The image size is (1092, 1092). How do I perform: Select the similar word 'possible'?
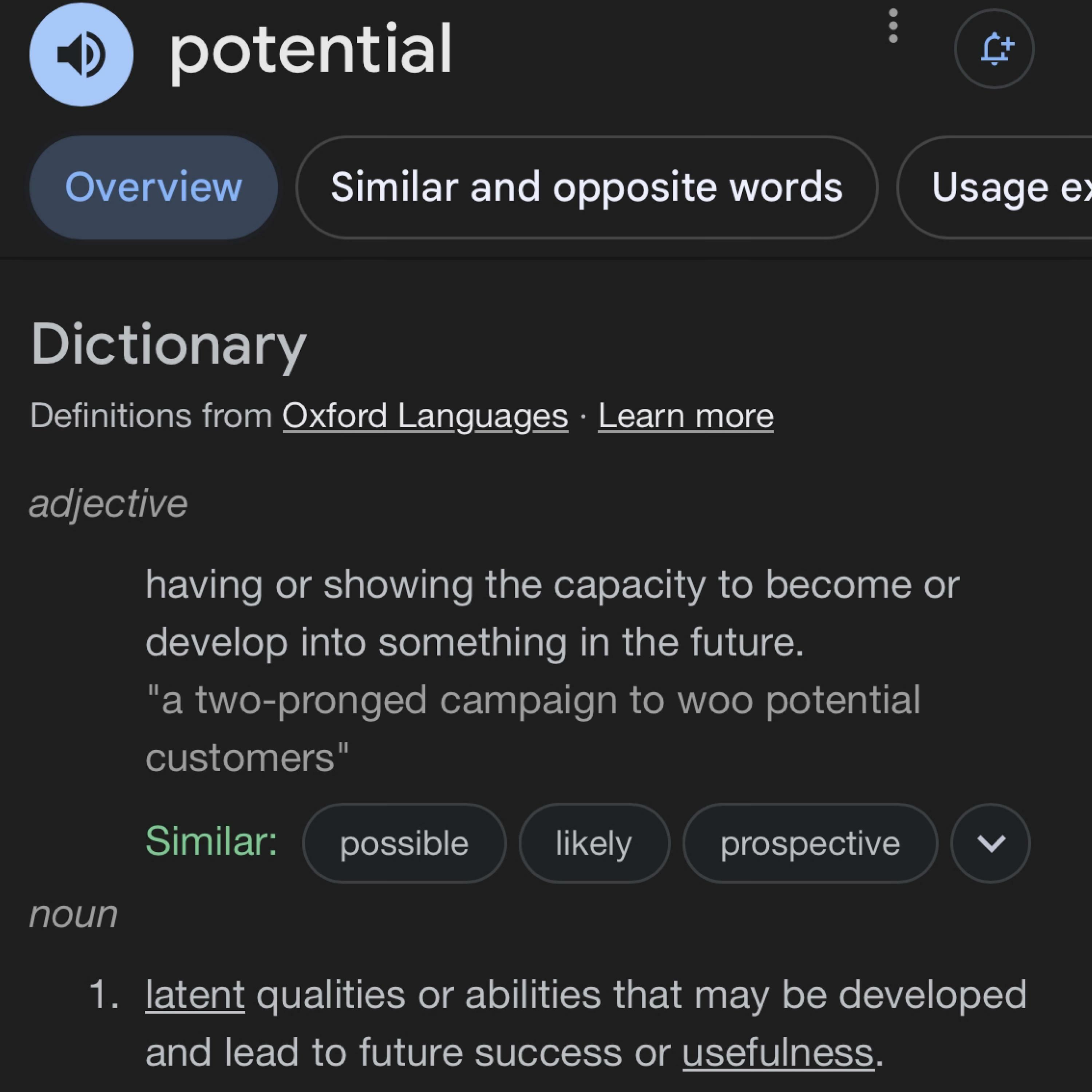[x=404, y=843]
